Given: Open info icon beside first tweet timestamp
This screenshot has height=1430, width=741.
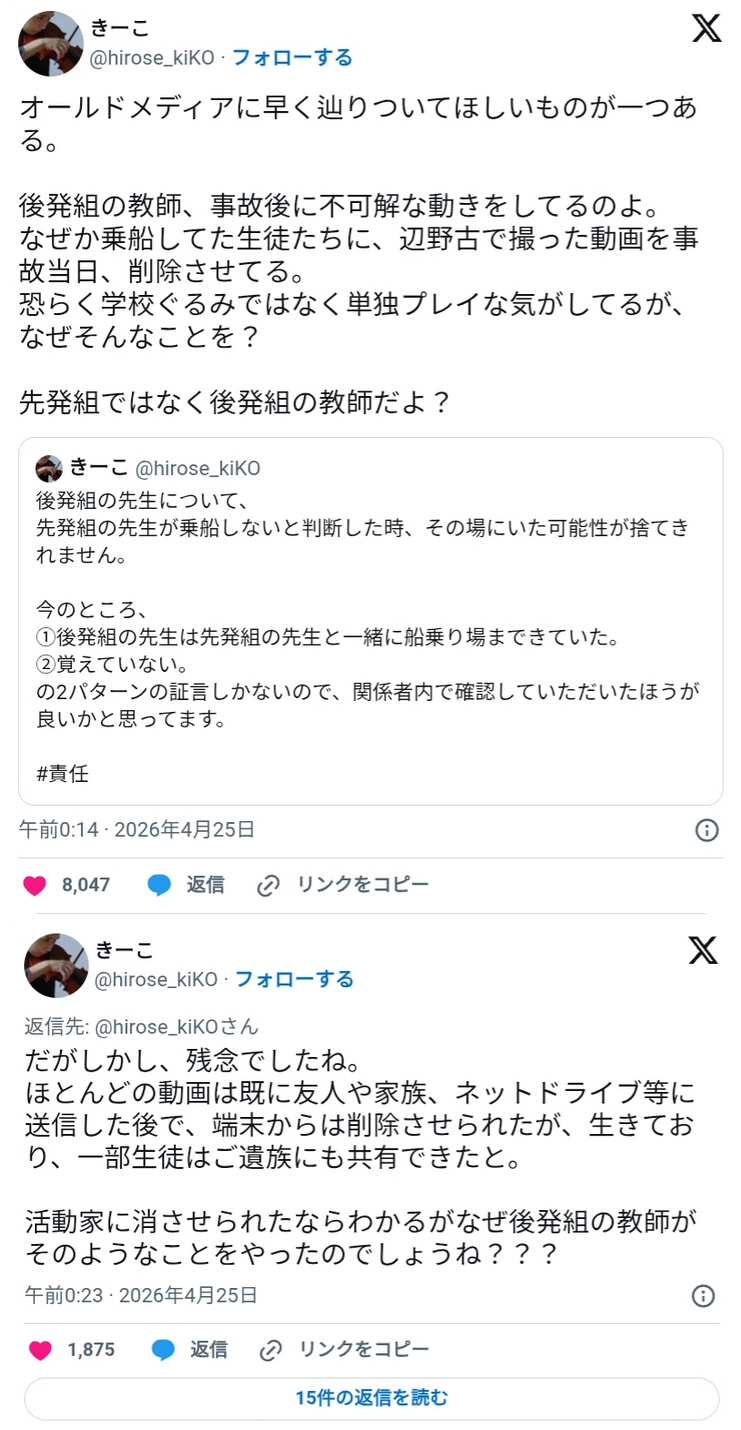Looking at the screenshot, I should pyautogui.click(x=707, y=830).
